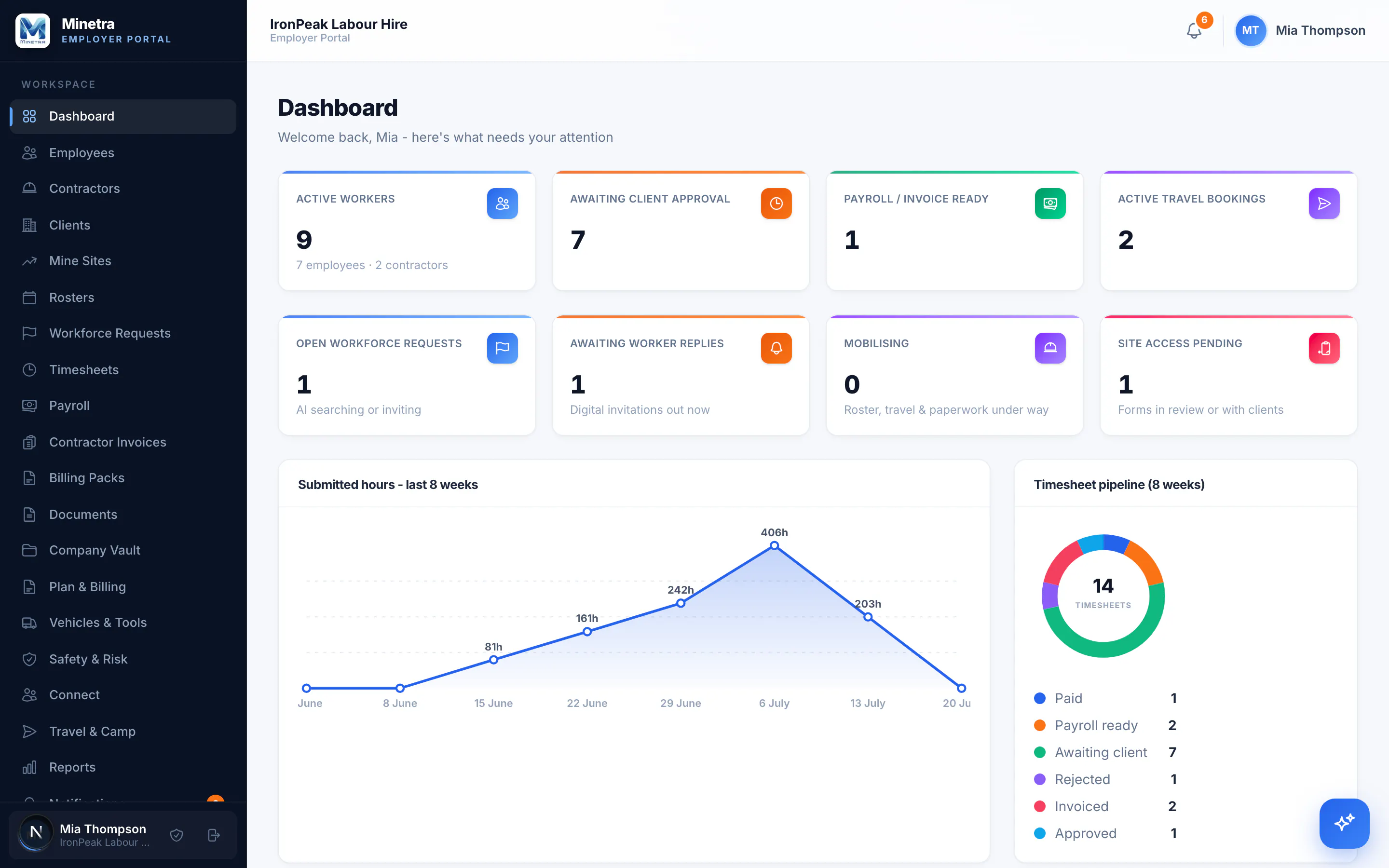Open Rosters in sidebar

(x=123, y=298)
